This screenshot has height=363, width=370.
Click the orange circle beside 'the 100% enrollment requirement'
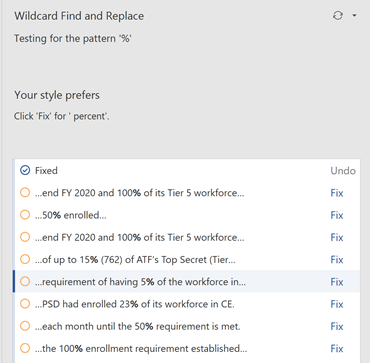pos(25,349)
